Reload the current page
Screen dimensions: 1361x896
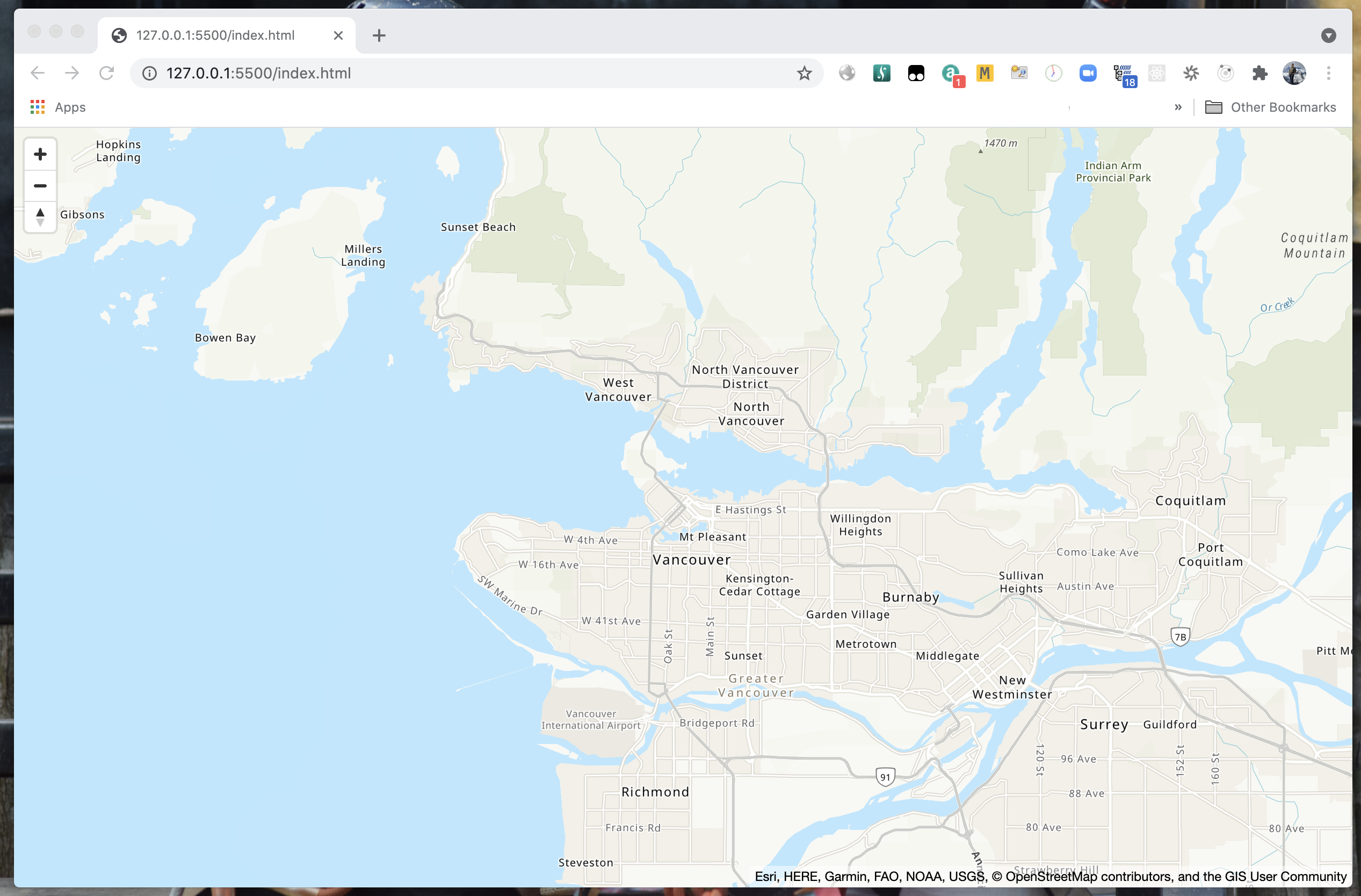106,73
